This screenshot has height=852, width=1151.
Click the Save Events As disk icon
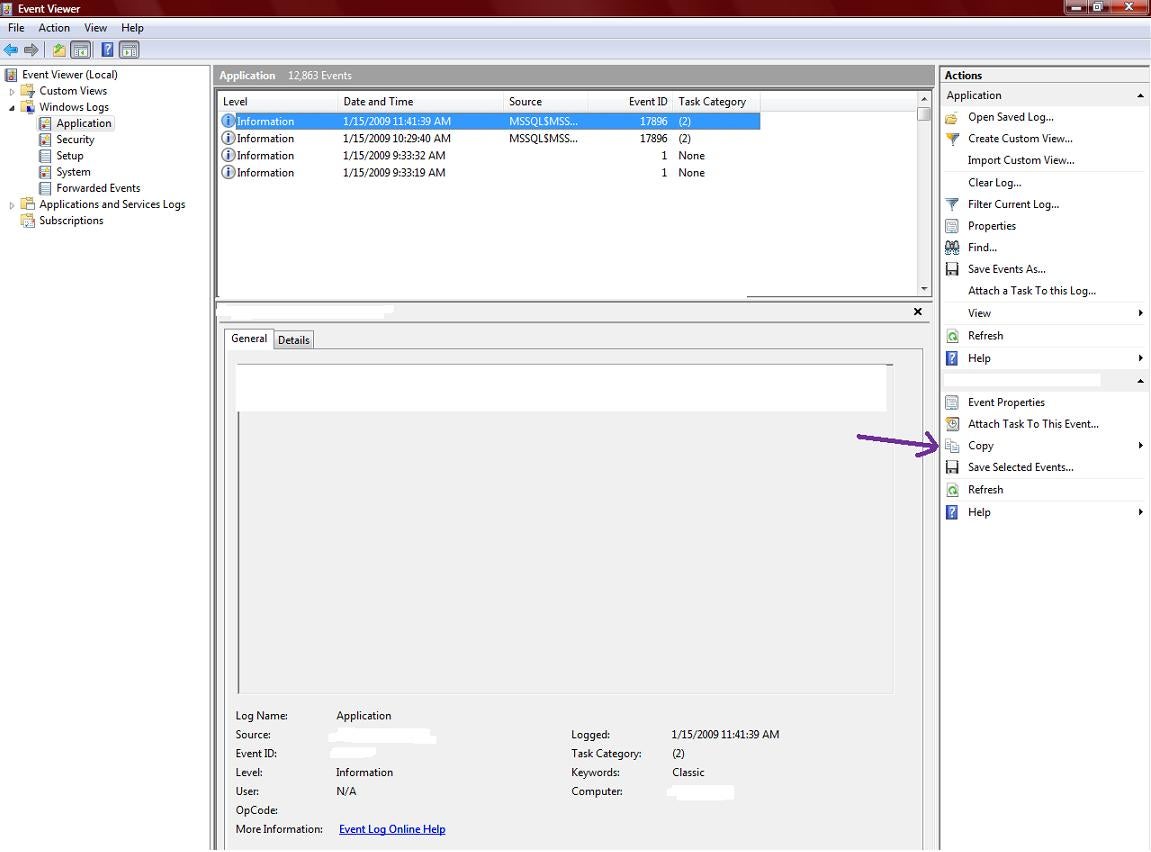(952, 269)
